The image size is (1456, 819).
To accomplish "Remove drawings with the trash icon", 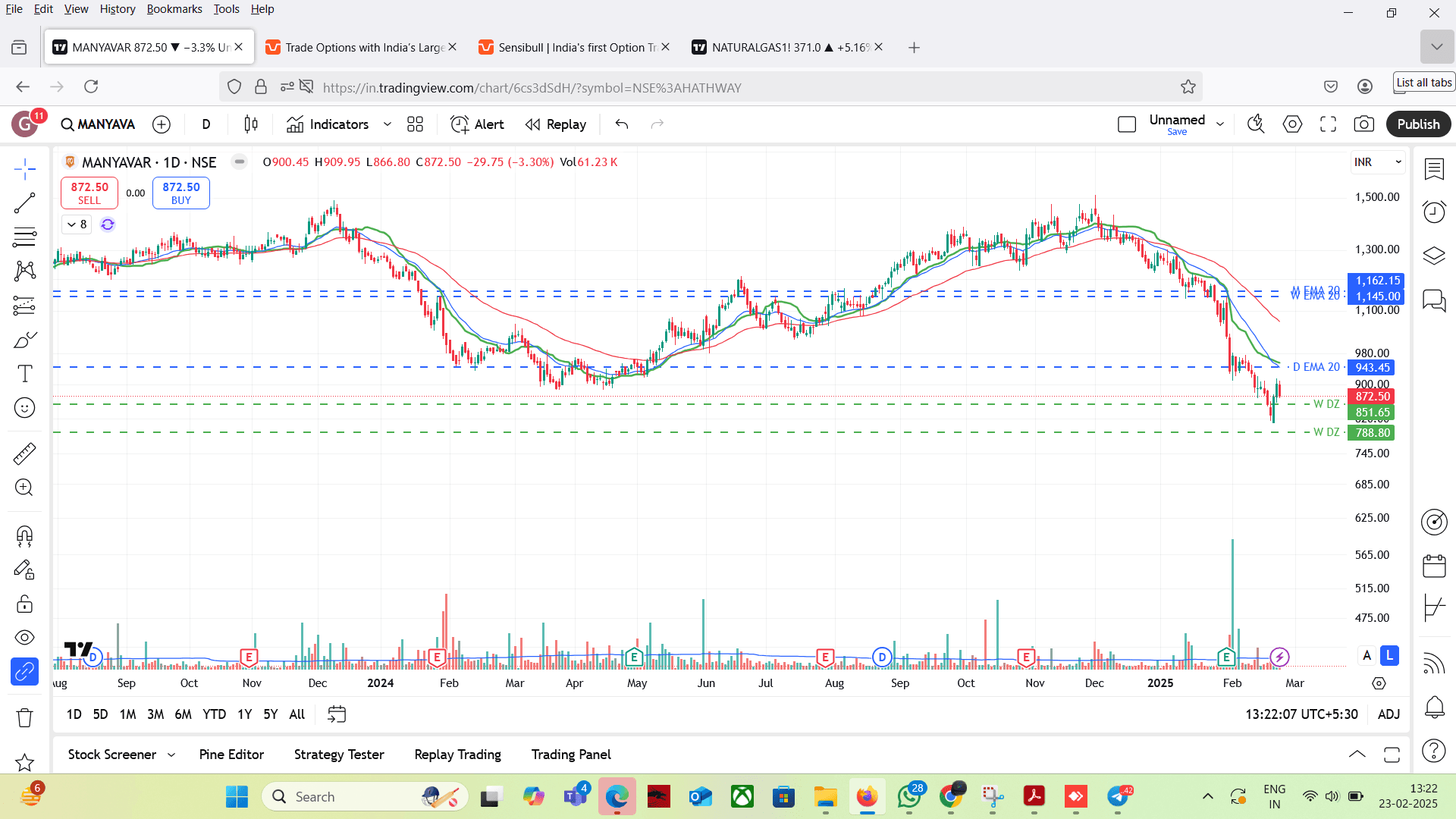I will (24, 717).
